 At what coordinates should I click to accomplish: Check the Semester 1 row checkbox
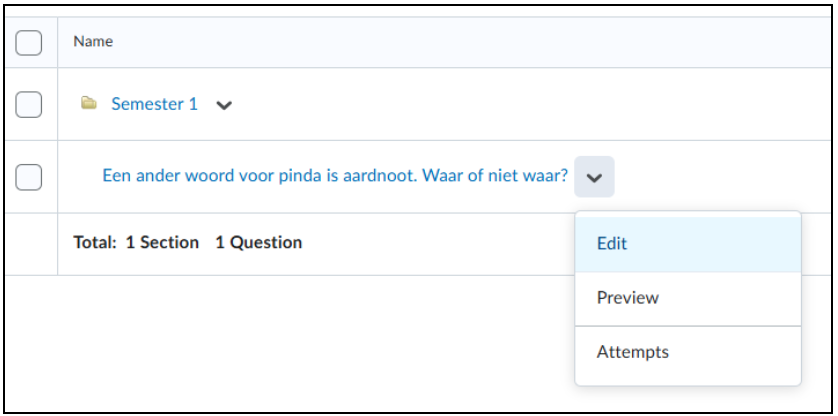(x=28, y=104)
